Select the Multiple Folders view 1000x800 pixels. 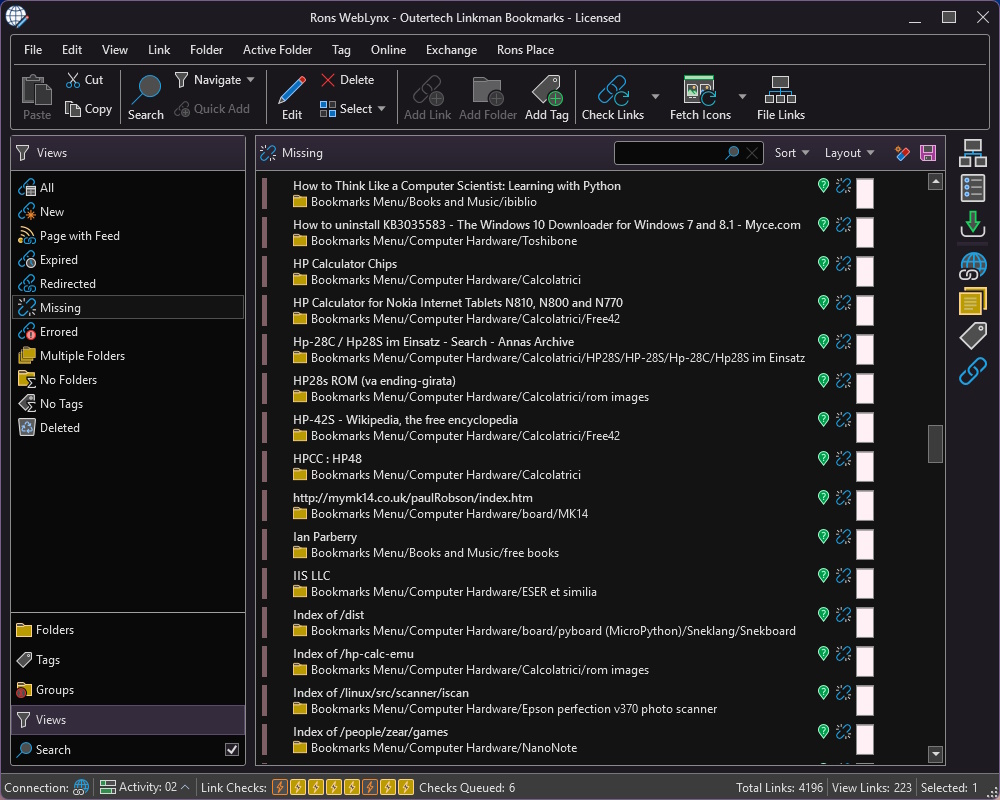128,356
